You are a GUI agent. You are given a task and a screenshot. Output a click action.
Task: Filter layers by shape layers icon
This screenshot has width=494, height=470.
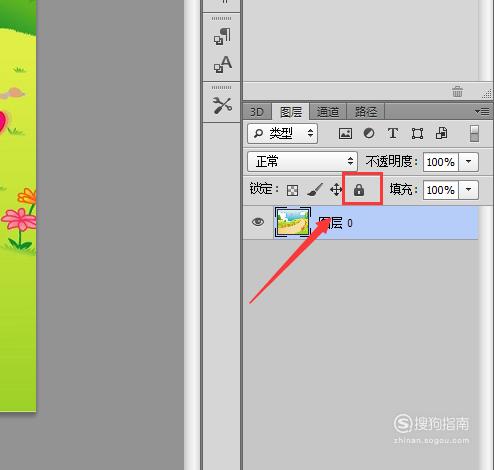417,134
